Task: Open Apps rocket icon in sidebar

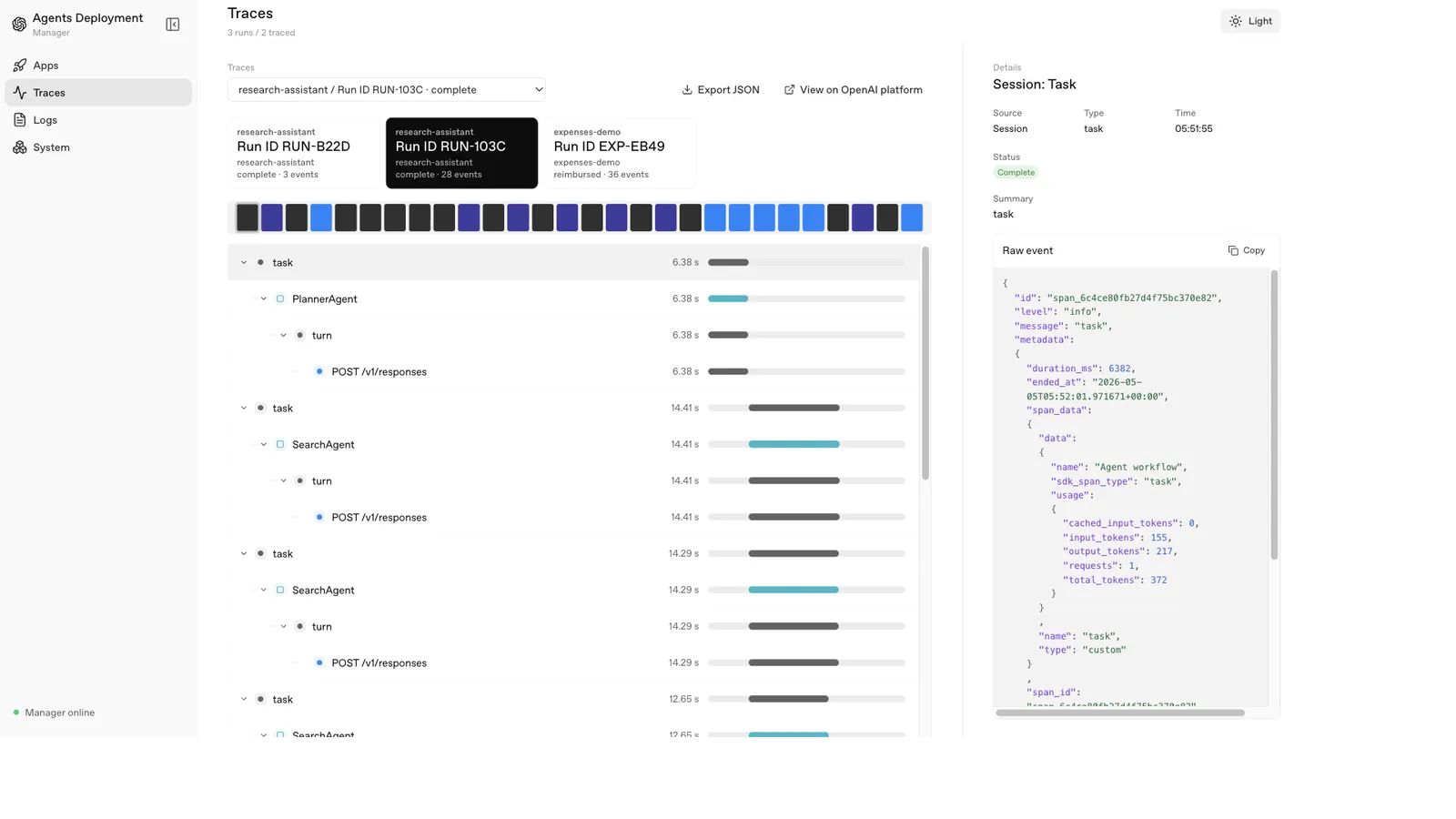Action: [20, 66]
